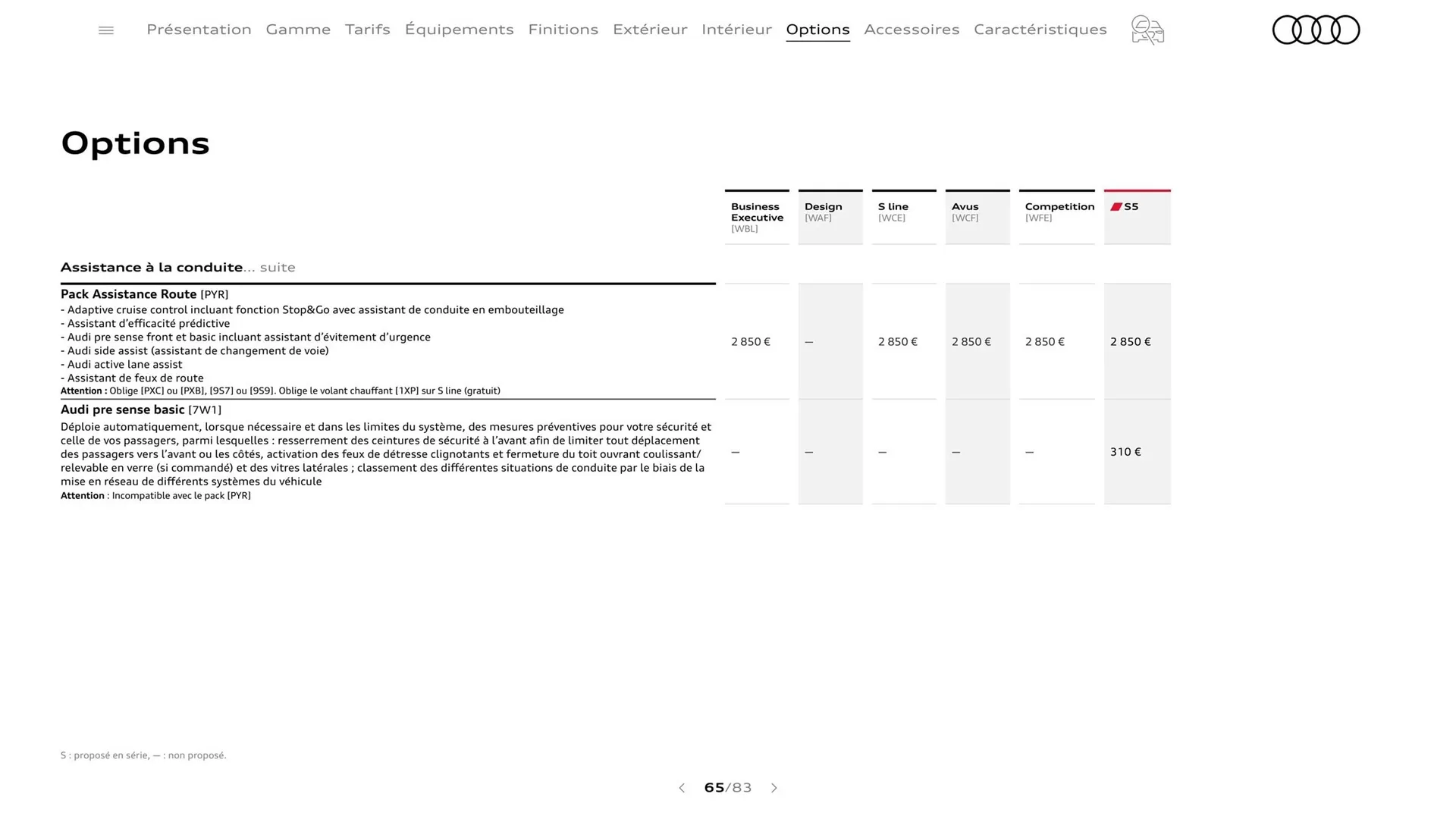
Task: Click the 2 850 € price under Competition
Action: click(x=1045, y=342)
